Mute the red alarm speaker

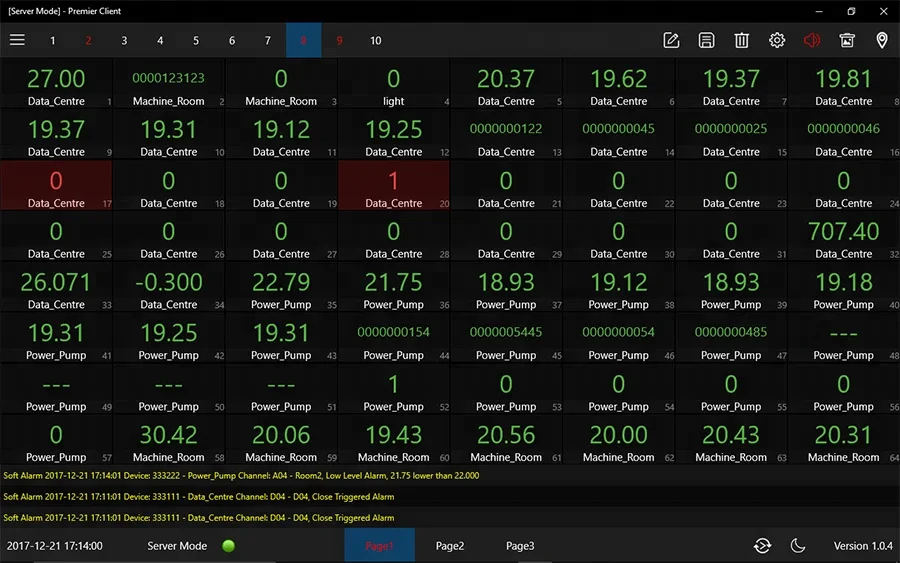click(812, 40)
